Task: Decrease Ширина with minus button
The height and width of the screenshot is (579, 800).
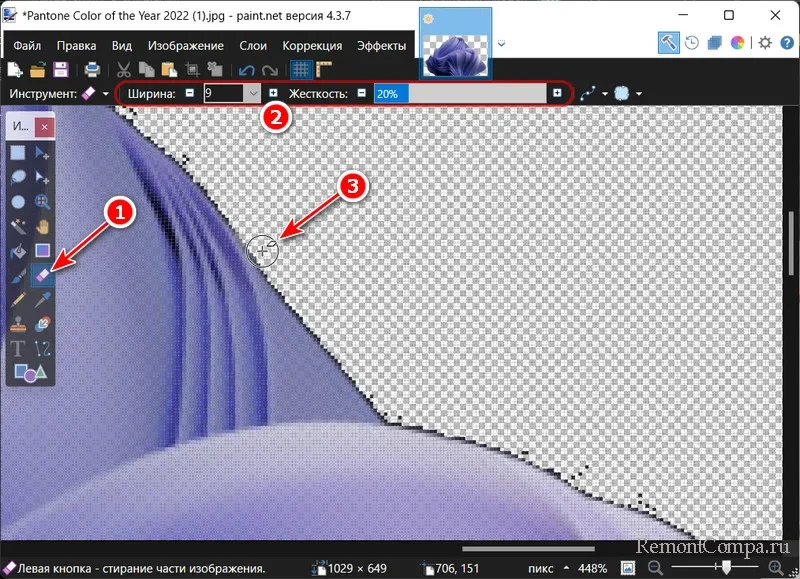Action: (190, 93)
